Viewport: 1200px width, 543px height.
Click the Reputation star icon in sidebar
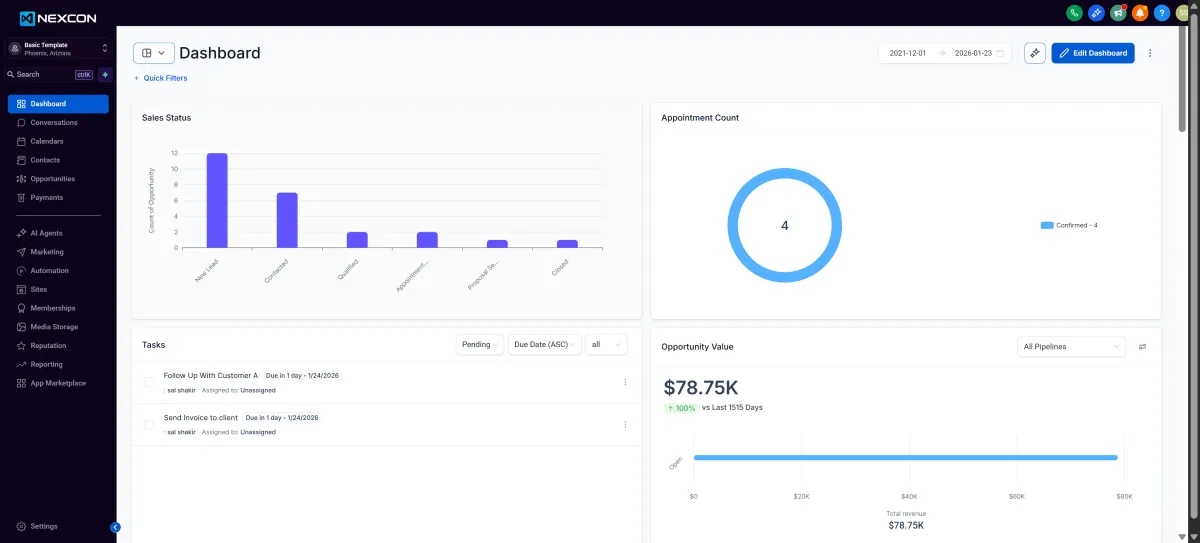click(x=21, y=345)
